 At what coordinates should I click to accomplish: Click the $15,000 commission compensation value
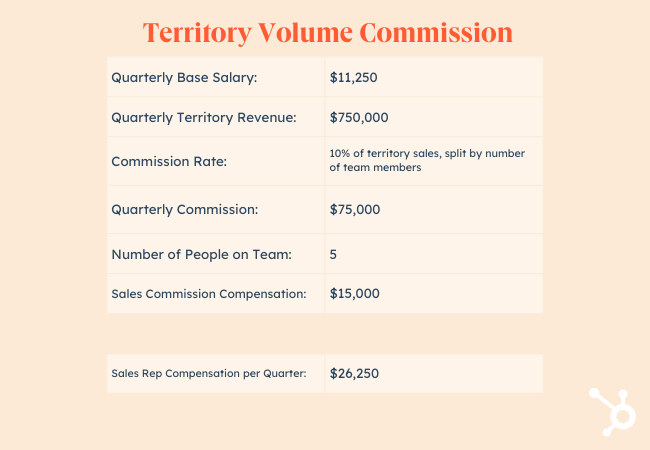click(x=354, y=294)
